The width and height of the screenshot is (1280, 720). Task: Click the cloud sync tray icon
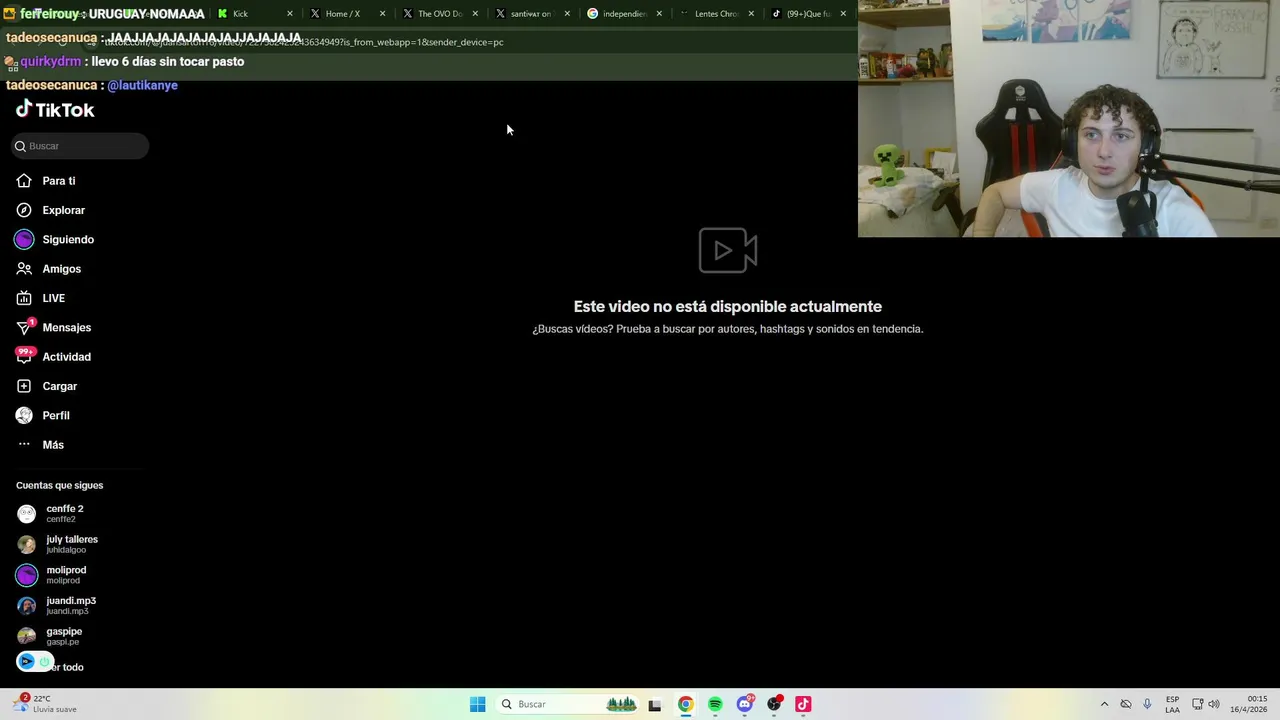[1125, 704]
